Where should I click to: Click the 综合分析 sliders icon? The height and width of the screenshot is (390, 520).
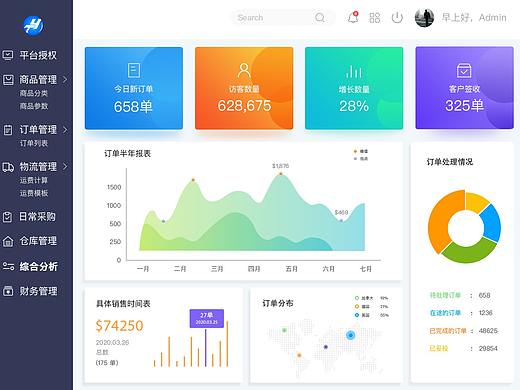click(8, 266)
